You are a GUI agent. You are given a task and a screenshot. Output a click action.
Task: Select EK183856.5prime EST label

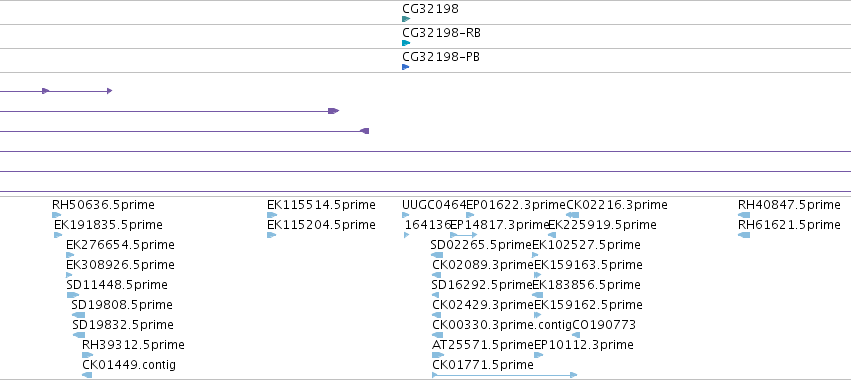[x=586, y=285]
